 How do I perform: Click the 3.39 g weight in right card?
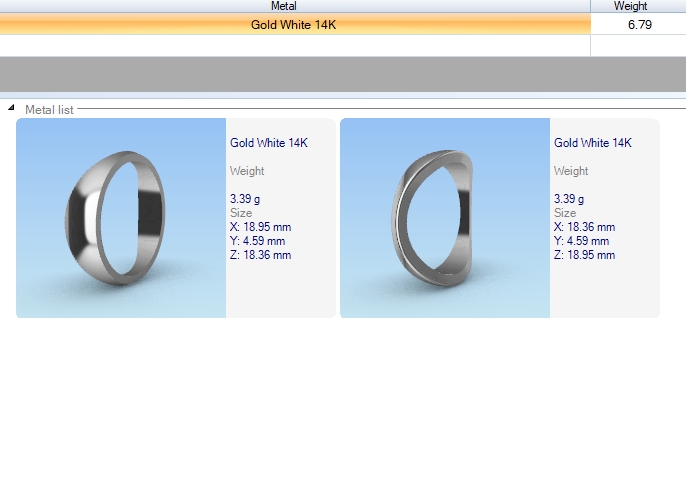coord(571,199)
